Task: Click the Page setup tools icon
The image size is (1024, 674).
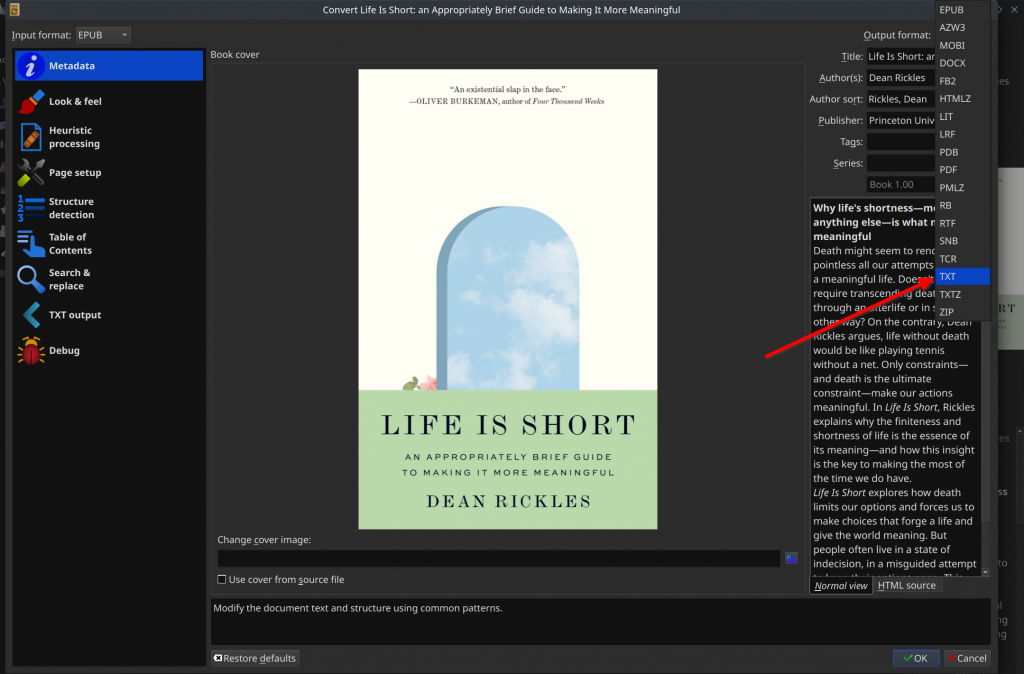Action: point(31,172)
